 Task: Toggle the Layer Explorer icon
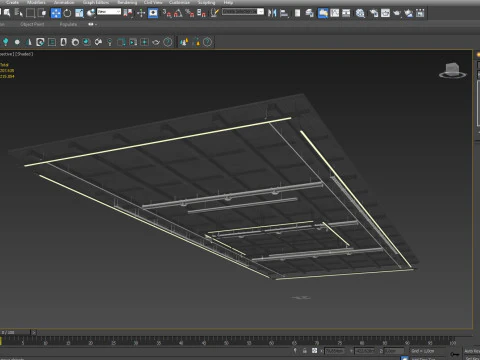[310, 13]
